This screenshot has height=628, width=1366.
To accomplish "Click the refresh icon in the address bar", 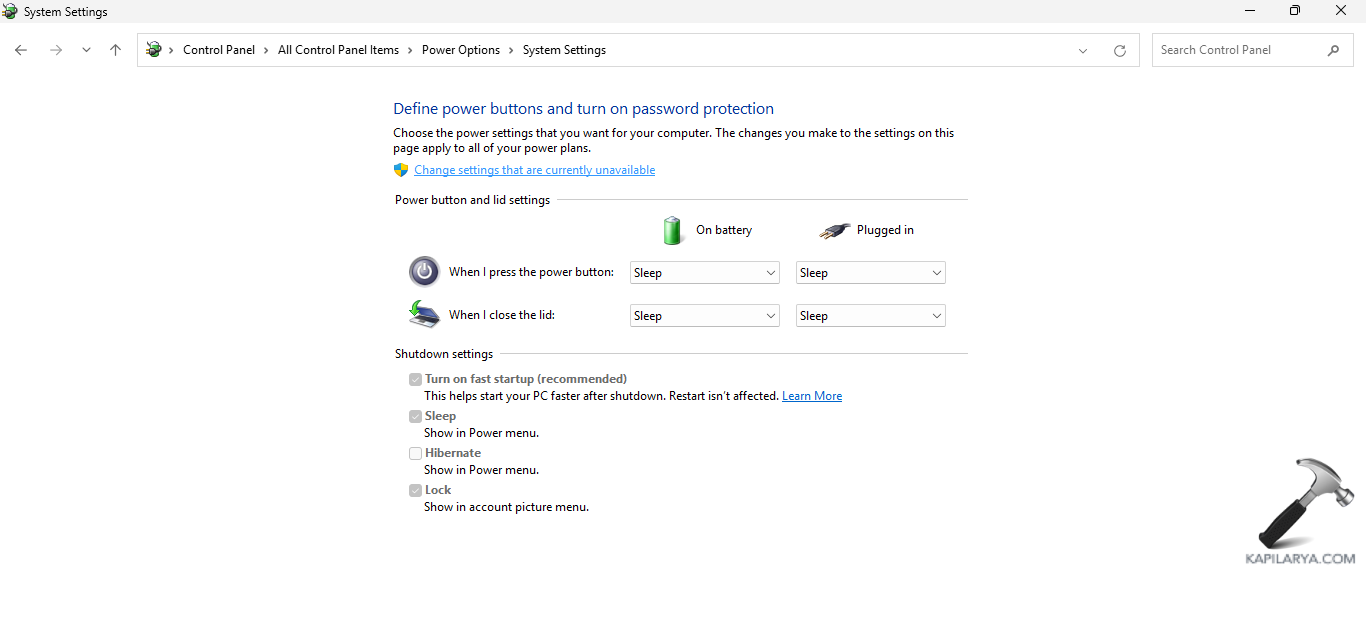I will click(x=1120, y=49).
